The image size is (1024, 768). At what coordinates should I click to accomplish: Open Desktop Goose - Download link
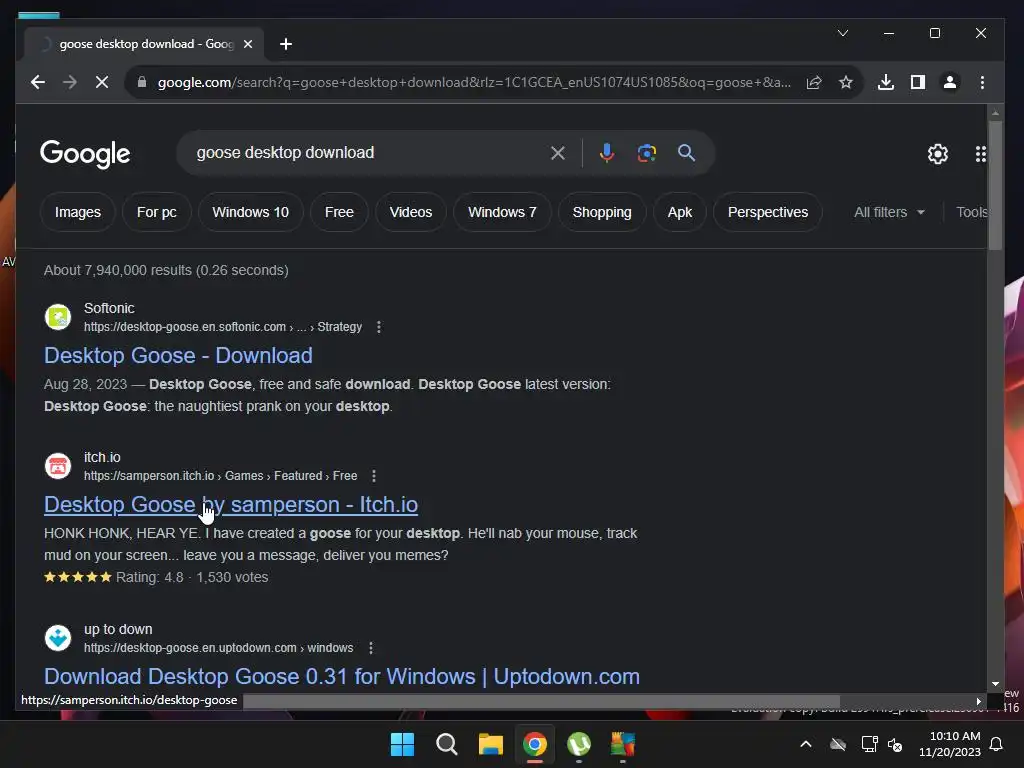click(178, 355)
